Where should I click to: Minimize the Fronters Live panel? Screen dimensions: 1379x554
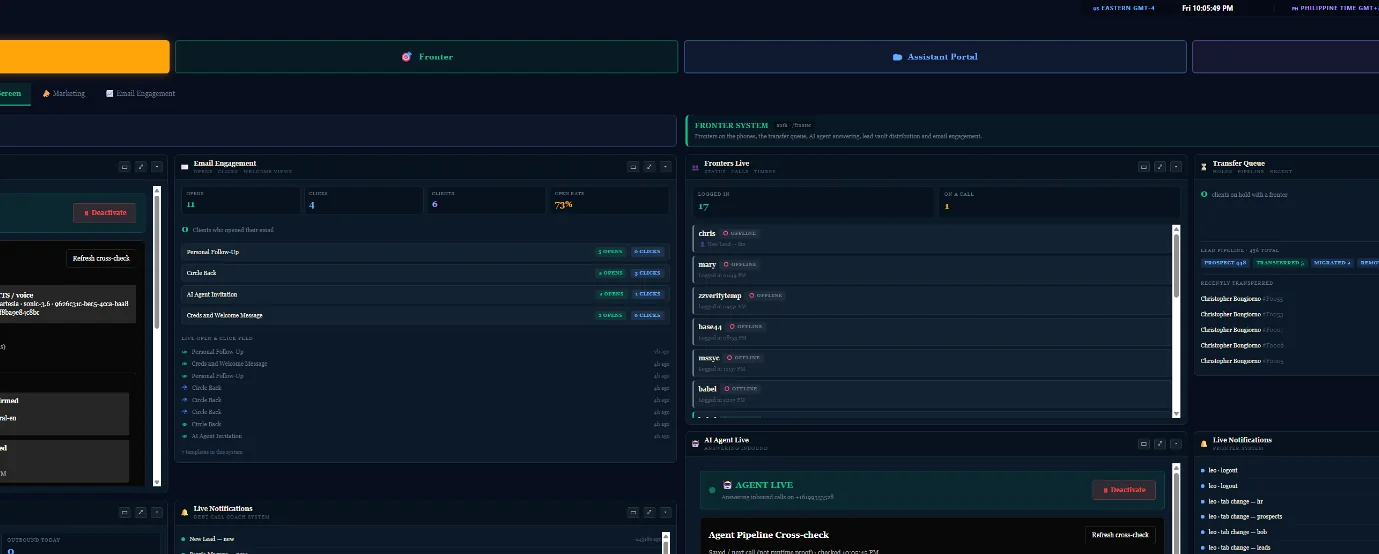tap(1144, 167)
